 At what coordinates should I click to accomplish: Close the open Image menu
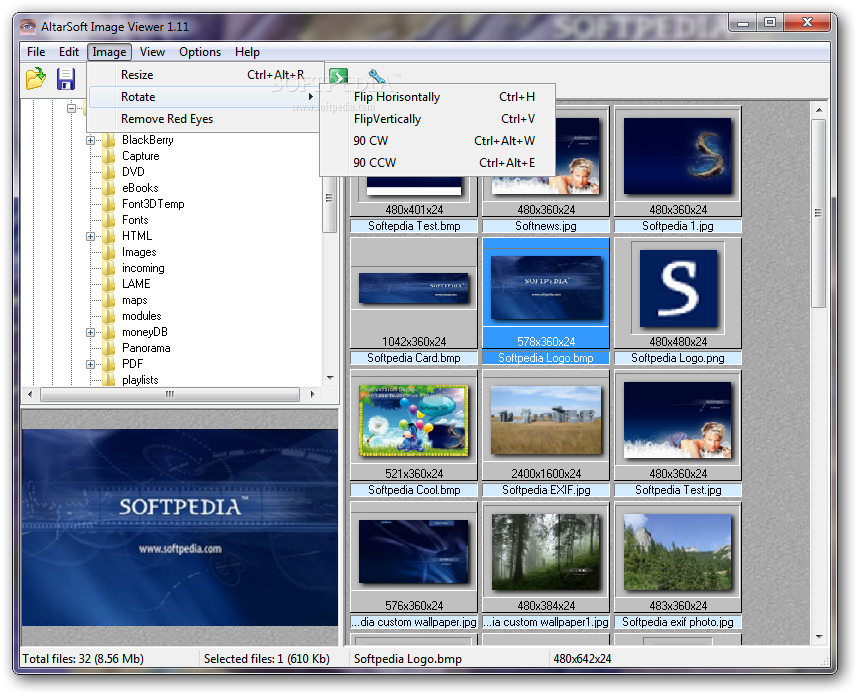(x=109, y=52)
